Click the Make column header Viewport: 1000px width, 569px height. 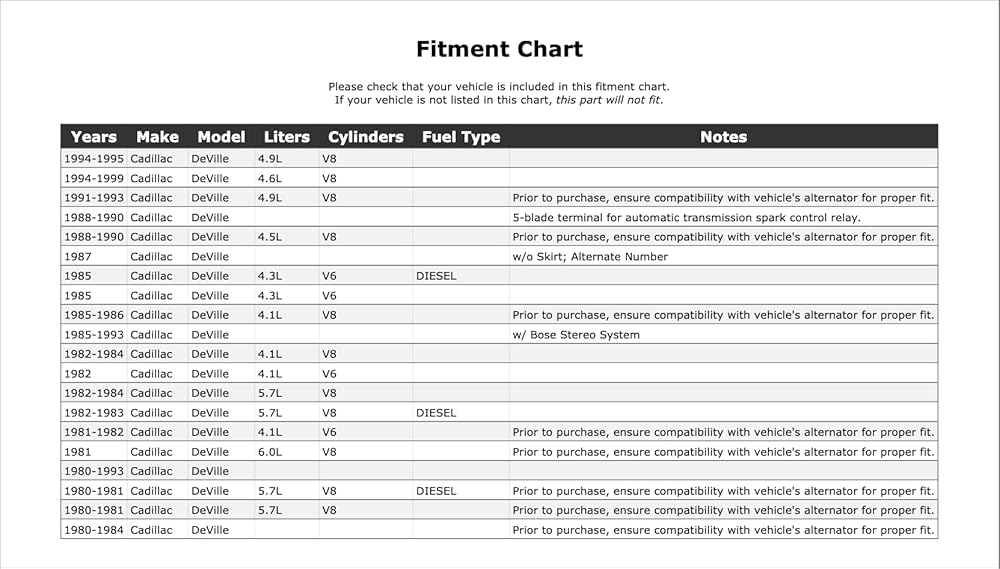point(158,137)
